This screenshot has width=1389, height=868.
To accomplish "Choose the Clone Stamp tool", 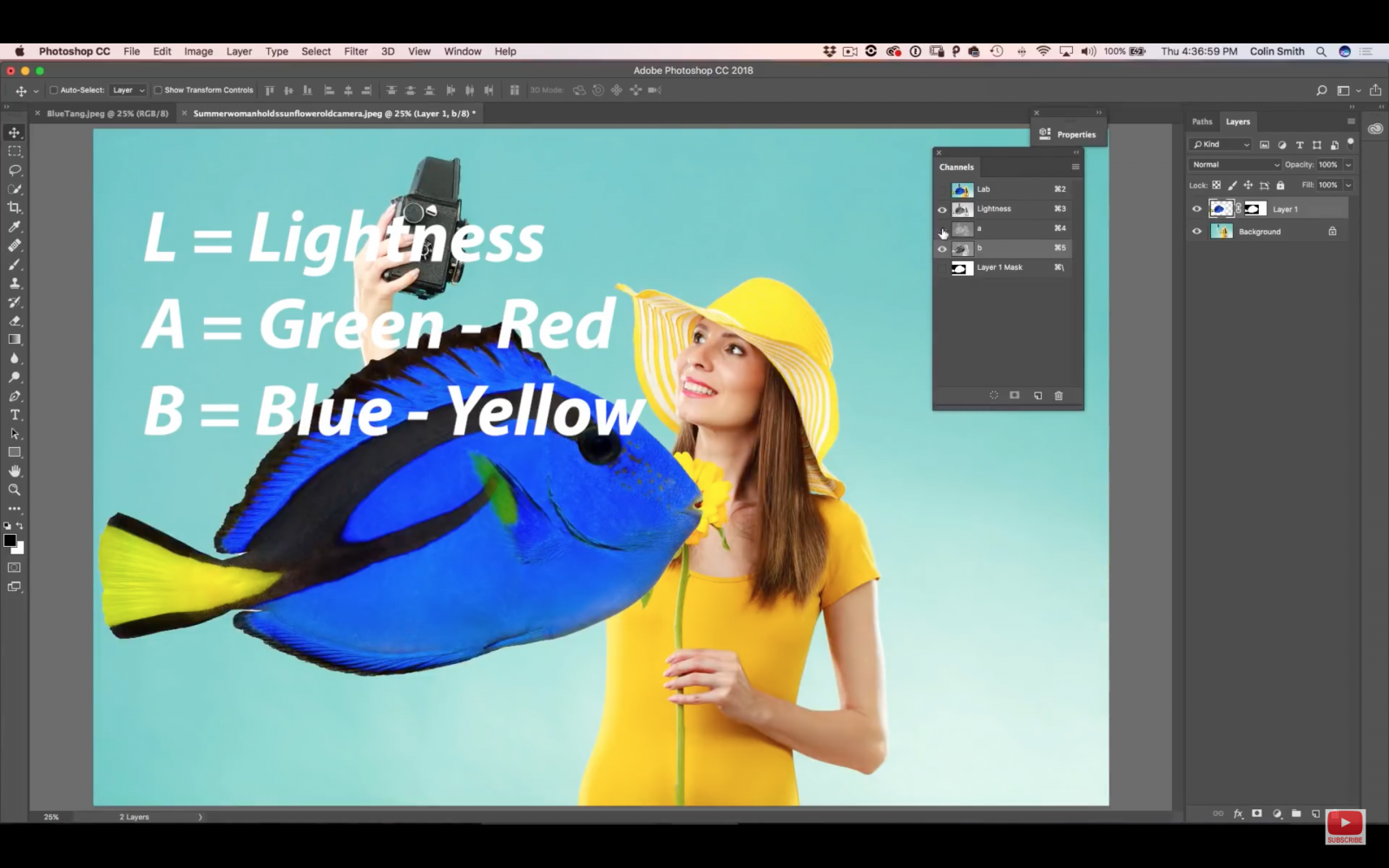I will tap(14, 283).
